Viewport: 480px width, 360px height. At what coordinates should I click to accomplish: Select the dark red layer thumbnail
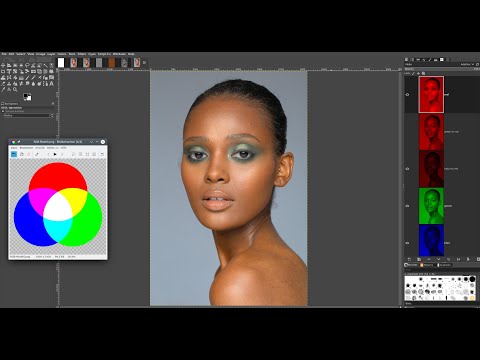431,169
